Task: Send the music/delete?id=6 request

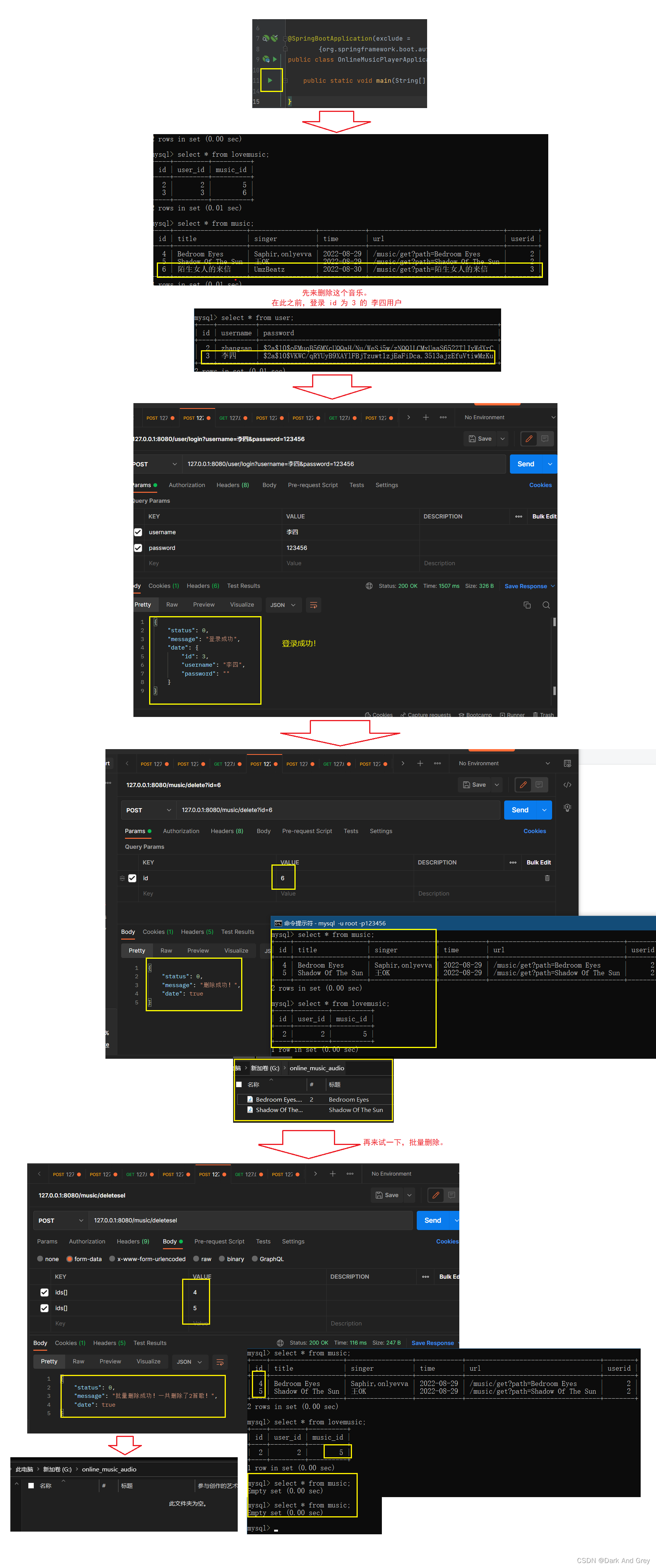Action: pyautogui.click(x=520, y=810)
